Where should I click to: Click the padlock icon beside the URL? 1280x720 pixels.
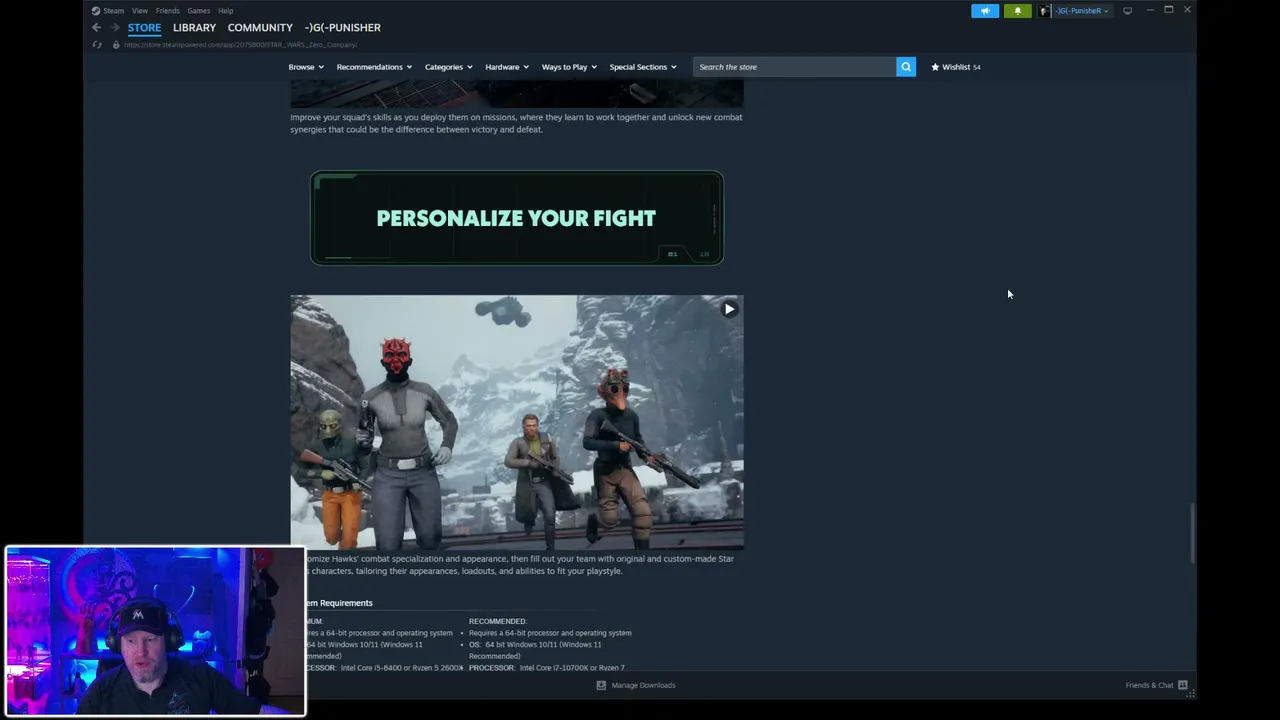pos(116,45)
